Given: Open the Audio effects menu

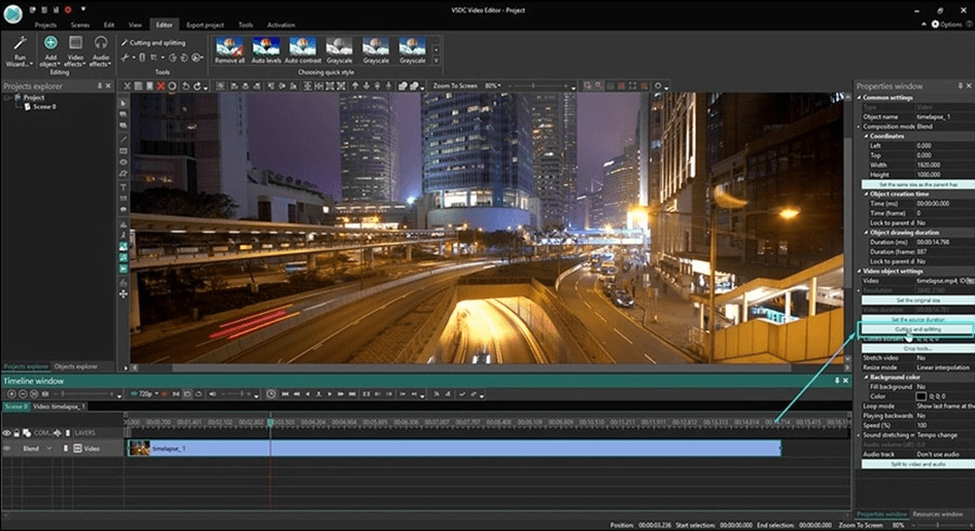Looking at the screenshot, I should click(x=100, y=51).
